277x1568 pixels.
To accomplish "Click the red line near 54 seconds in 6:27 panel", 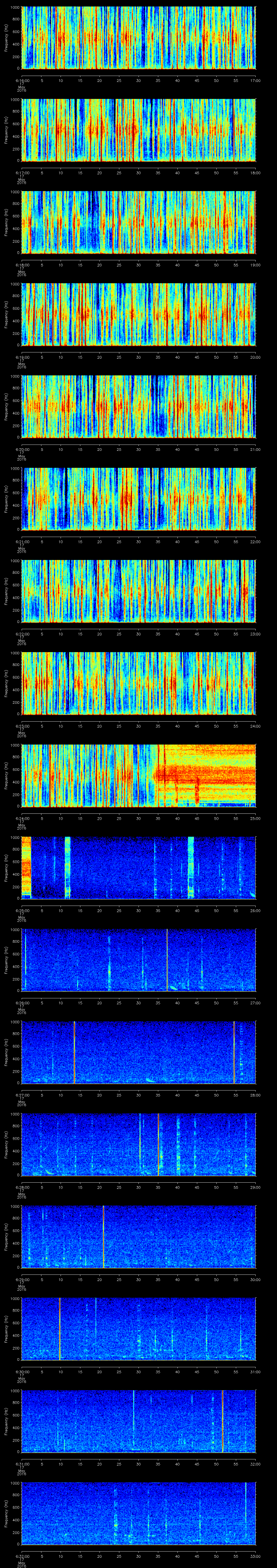I will (x=234, y=1052).
